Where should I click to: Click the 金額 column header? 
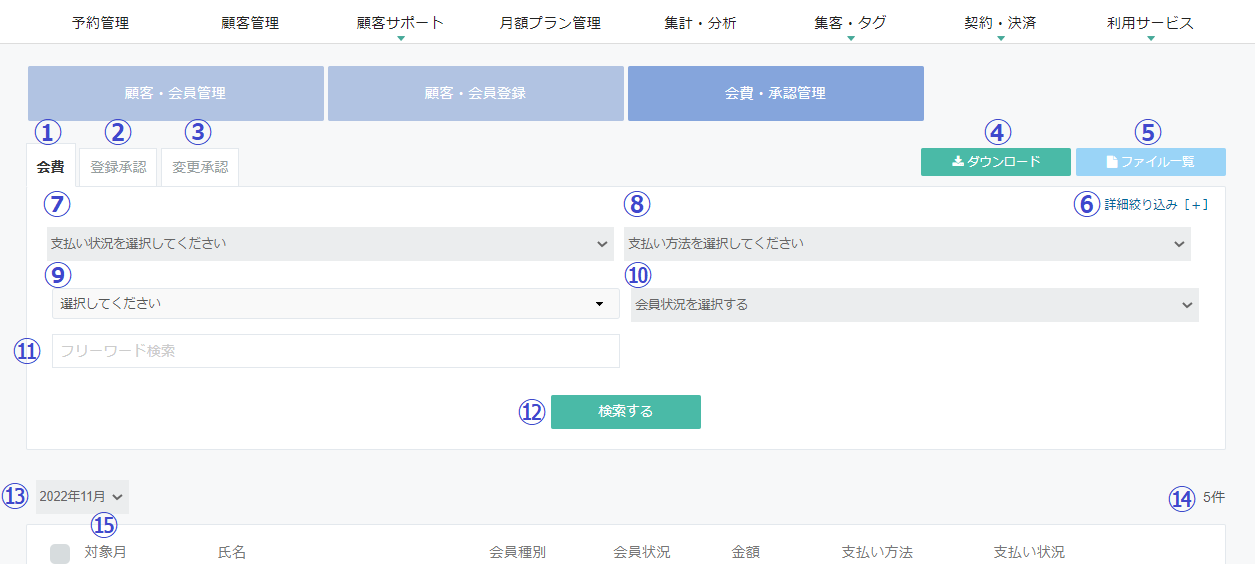click(x=746, y=552)
